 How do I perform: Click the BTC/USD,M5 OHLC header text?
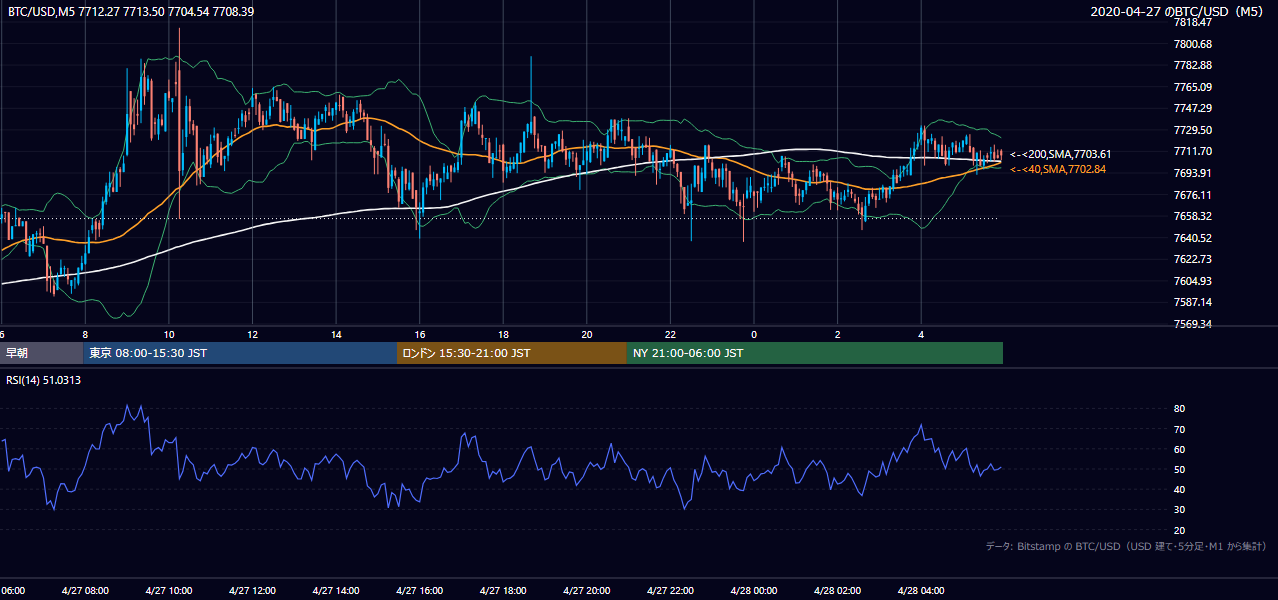(x=131, y=12)
